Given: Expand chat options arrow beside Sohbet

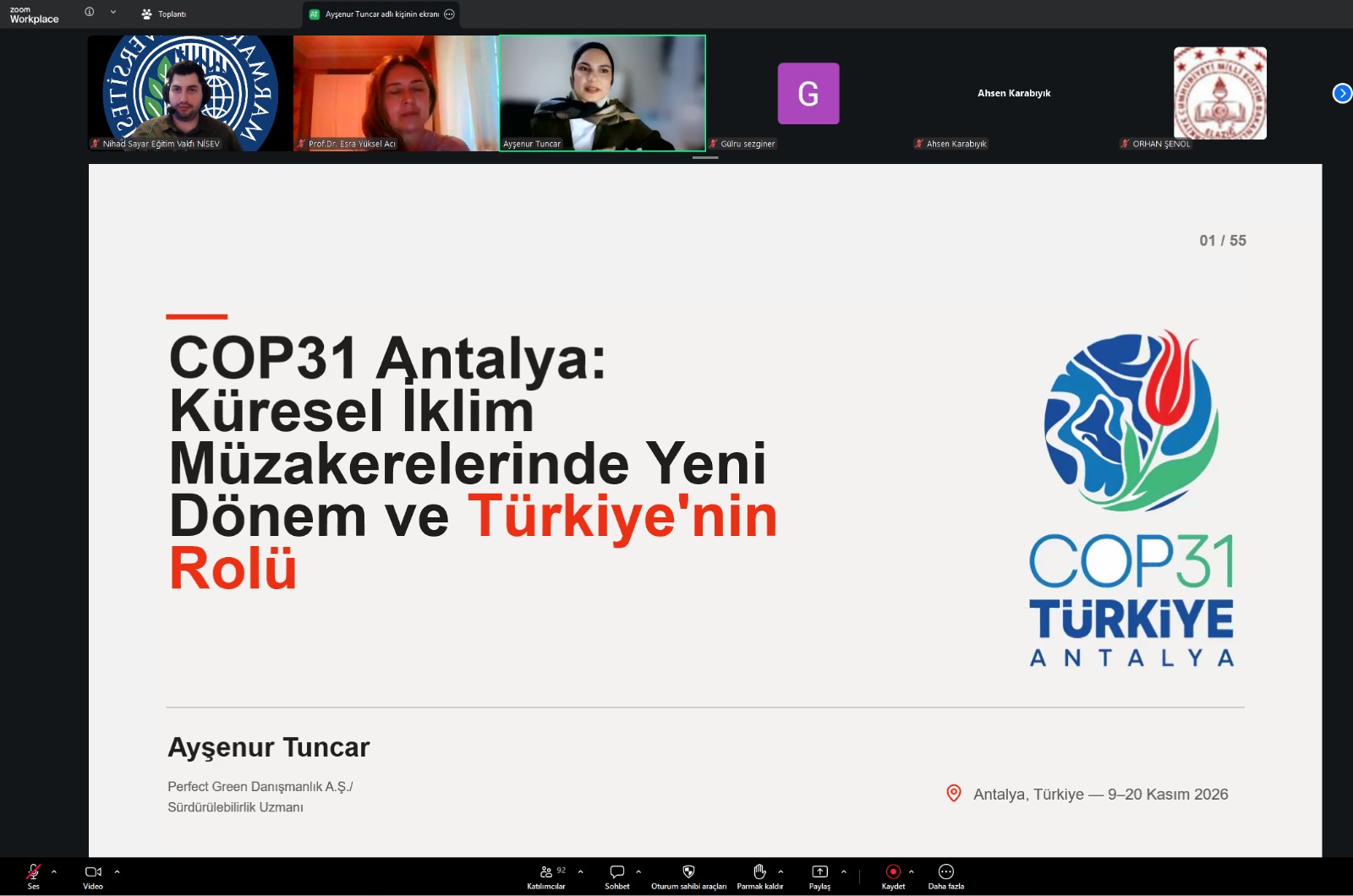Looking at the screenshot, I should tap(638, 871).
